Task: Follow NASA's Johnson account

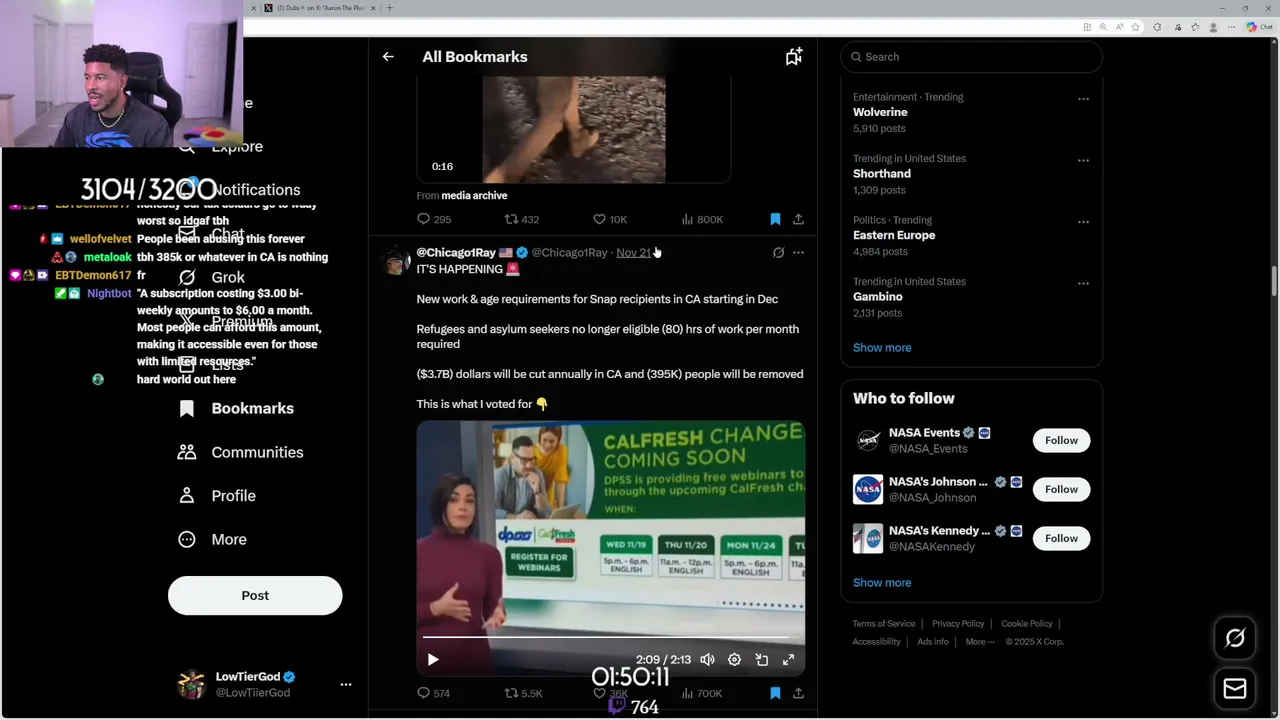Action: pyautogui.click(x=1061, y=489)
